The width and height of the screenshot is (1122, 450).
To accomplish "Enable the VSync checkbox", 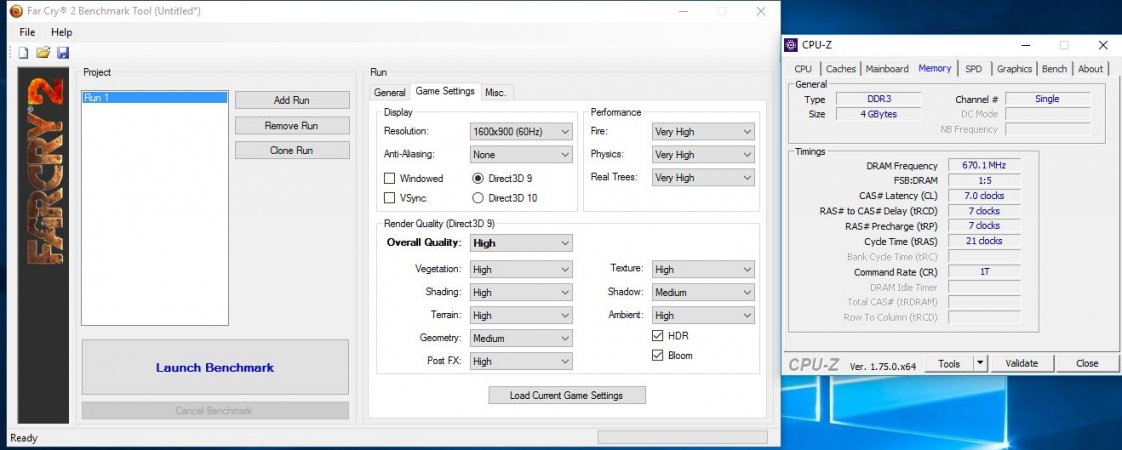I will coord(390,197).
